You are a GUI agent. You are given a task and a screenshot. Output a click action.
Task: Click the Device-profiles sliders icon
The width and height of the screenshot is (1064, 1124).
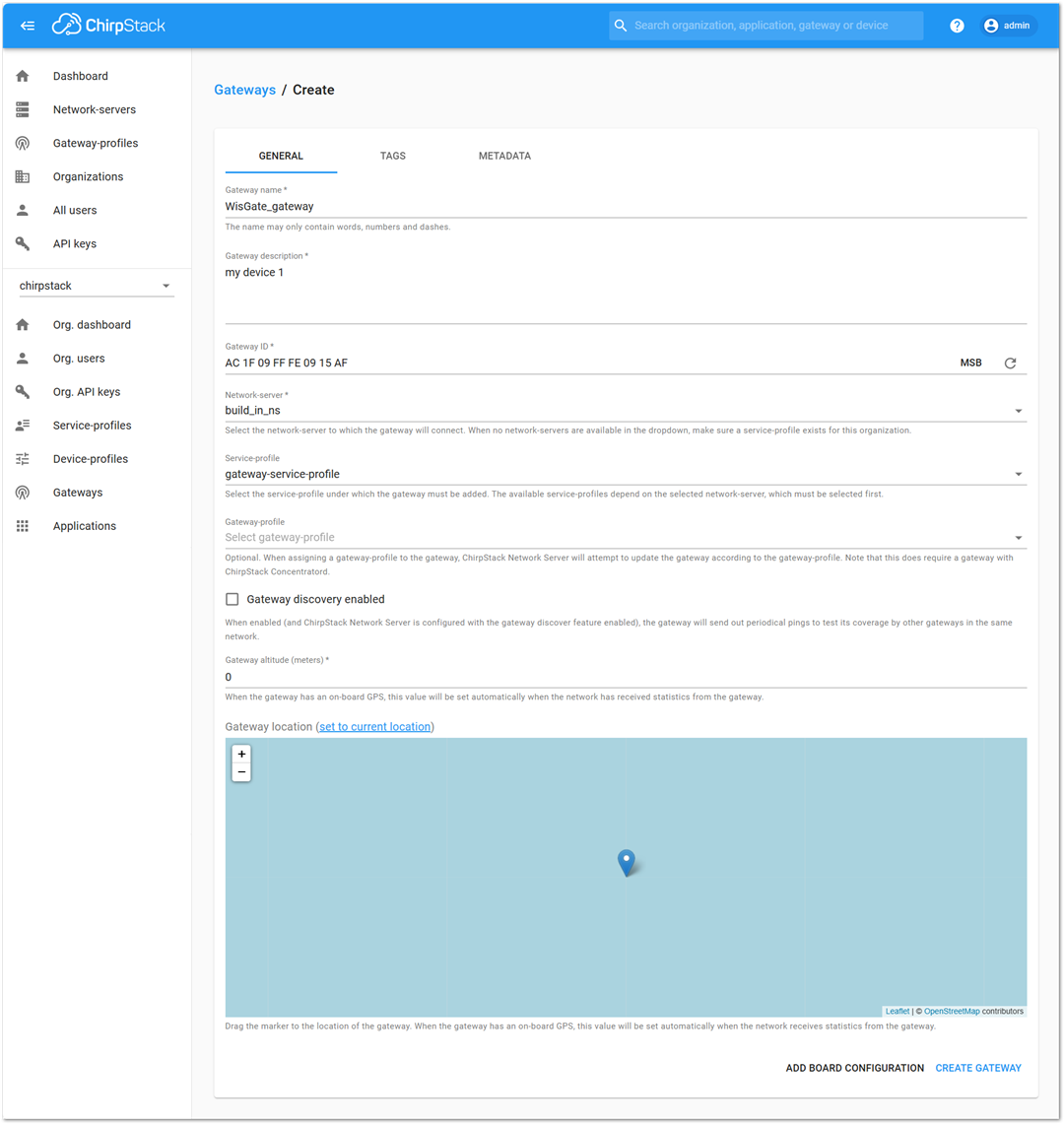point(23,459)
